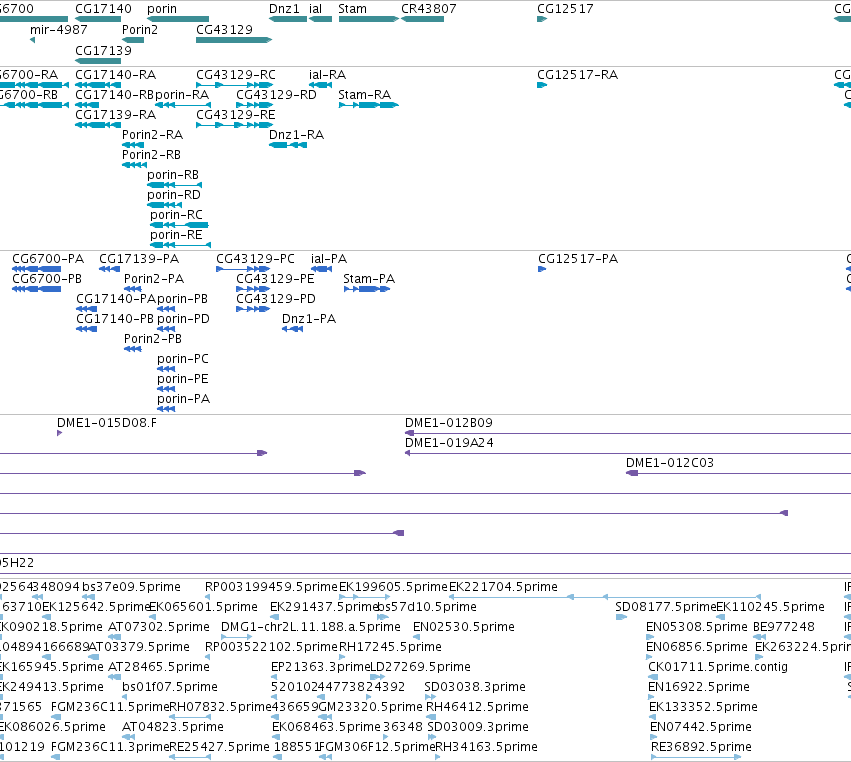Click protein label CG17140-PA
The image size is (851, 762).
pyautogui.click(x=116, y=299)
